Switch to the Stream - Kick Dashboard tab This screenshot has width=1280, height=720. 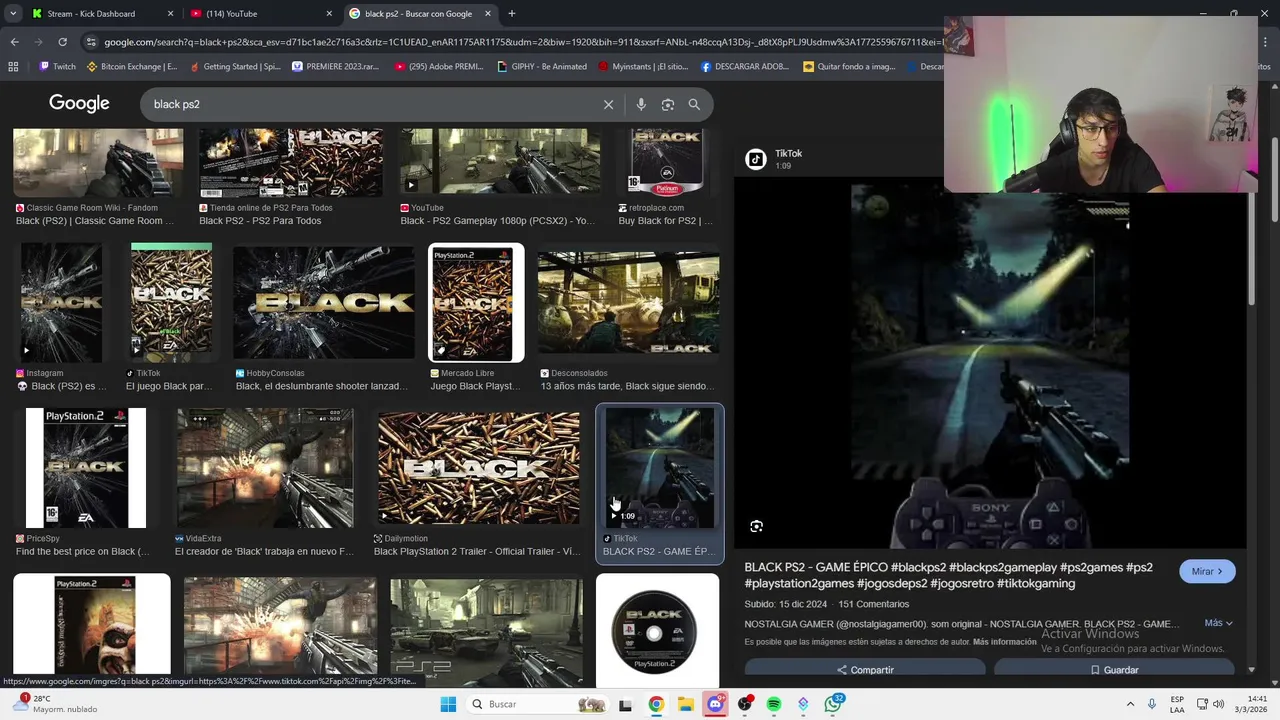pos(103,14)
